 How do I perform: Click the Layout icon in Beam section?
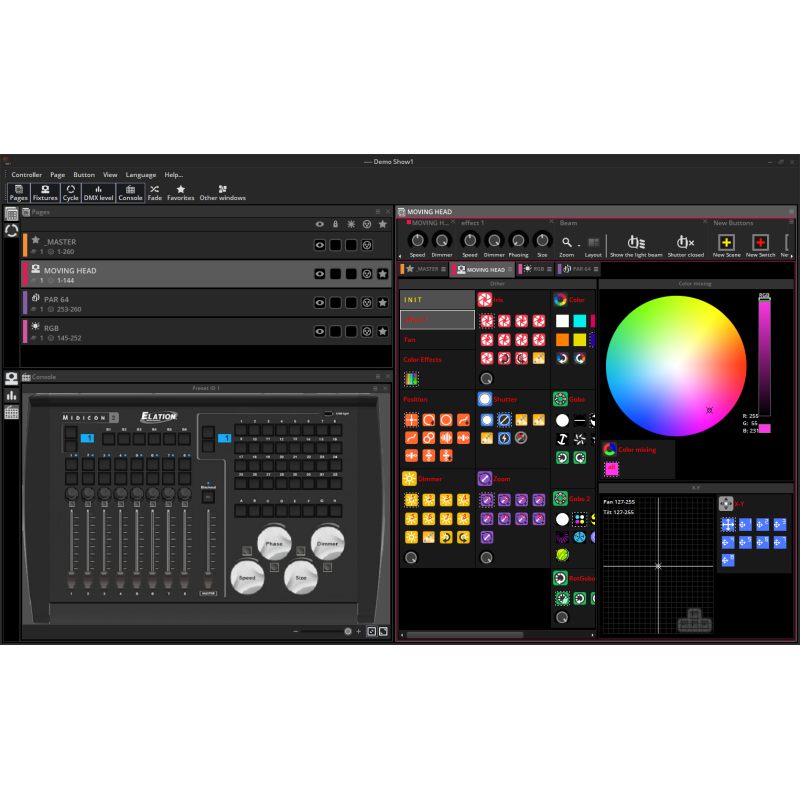[593, 243]
